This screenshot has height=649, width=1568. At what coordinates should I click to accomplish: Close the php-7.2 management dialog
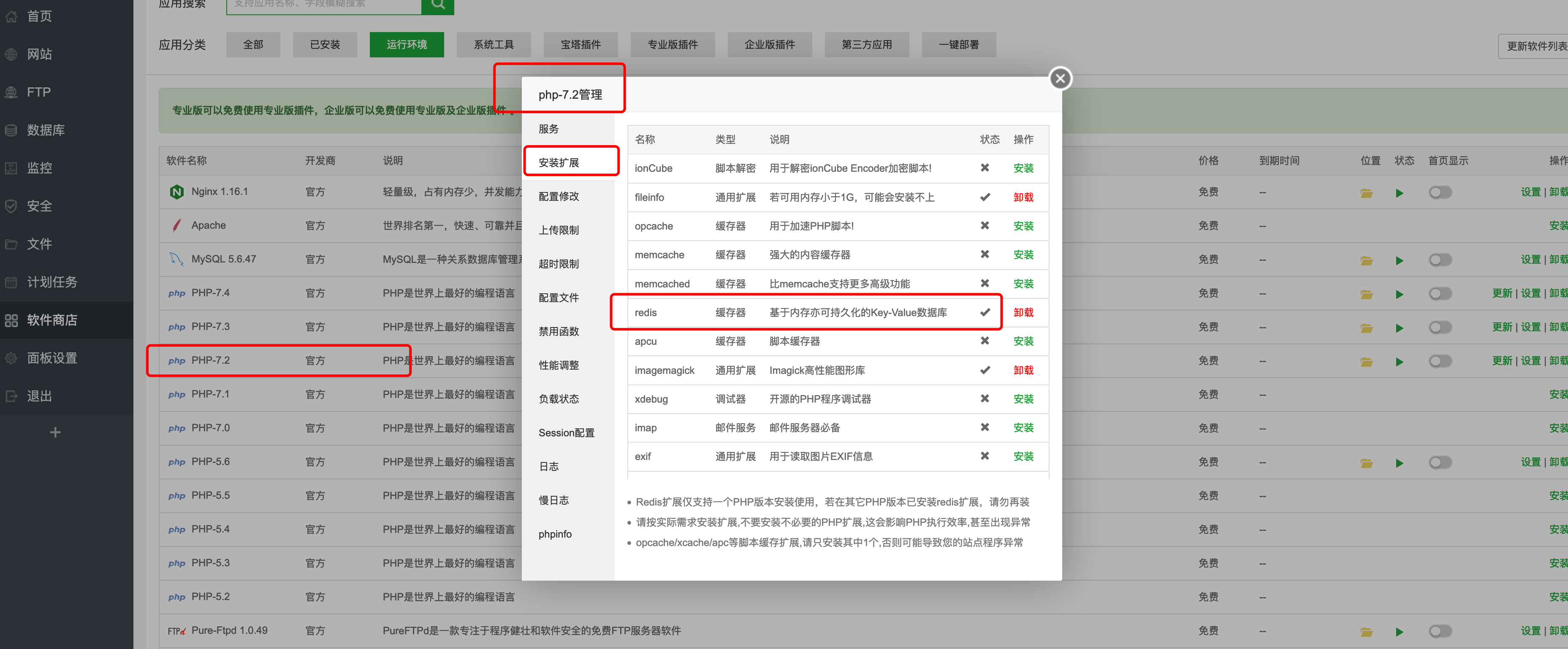[1060, 78]
